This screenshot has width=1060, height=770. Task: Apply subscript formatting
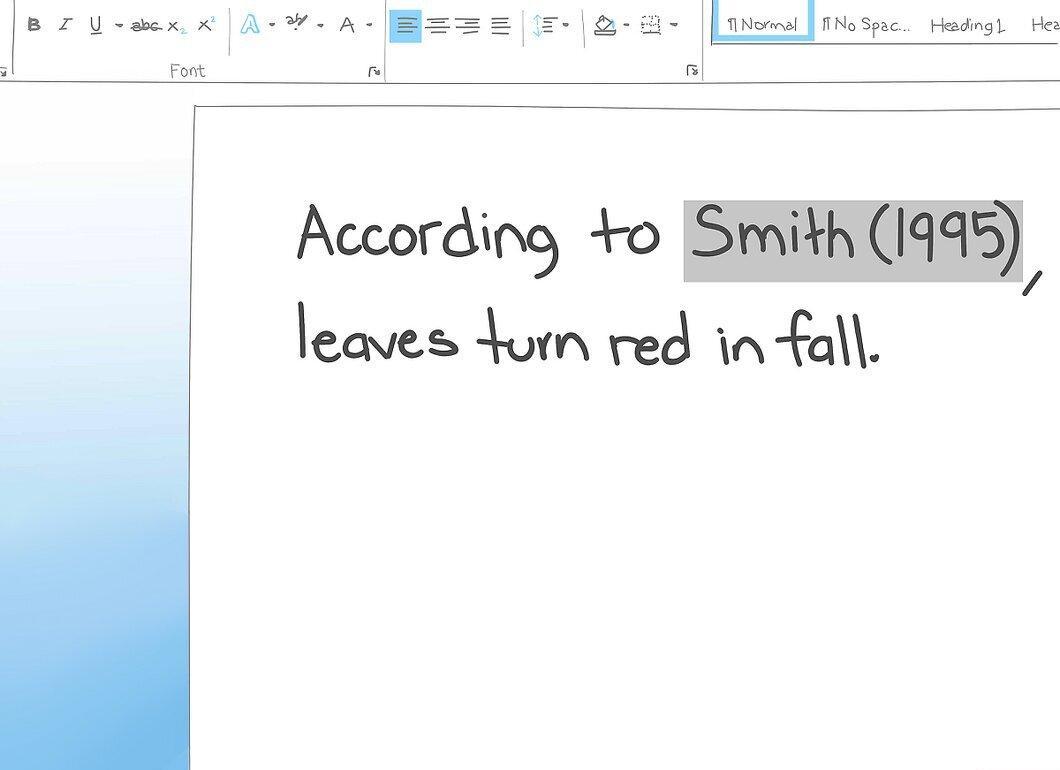coord(176,26)
